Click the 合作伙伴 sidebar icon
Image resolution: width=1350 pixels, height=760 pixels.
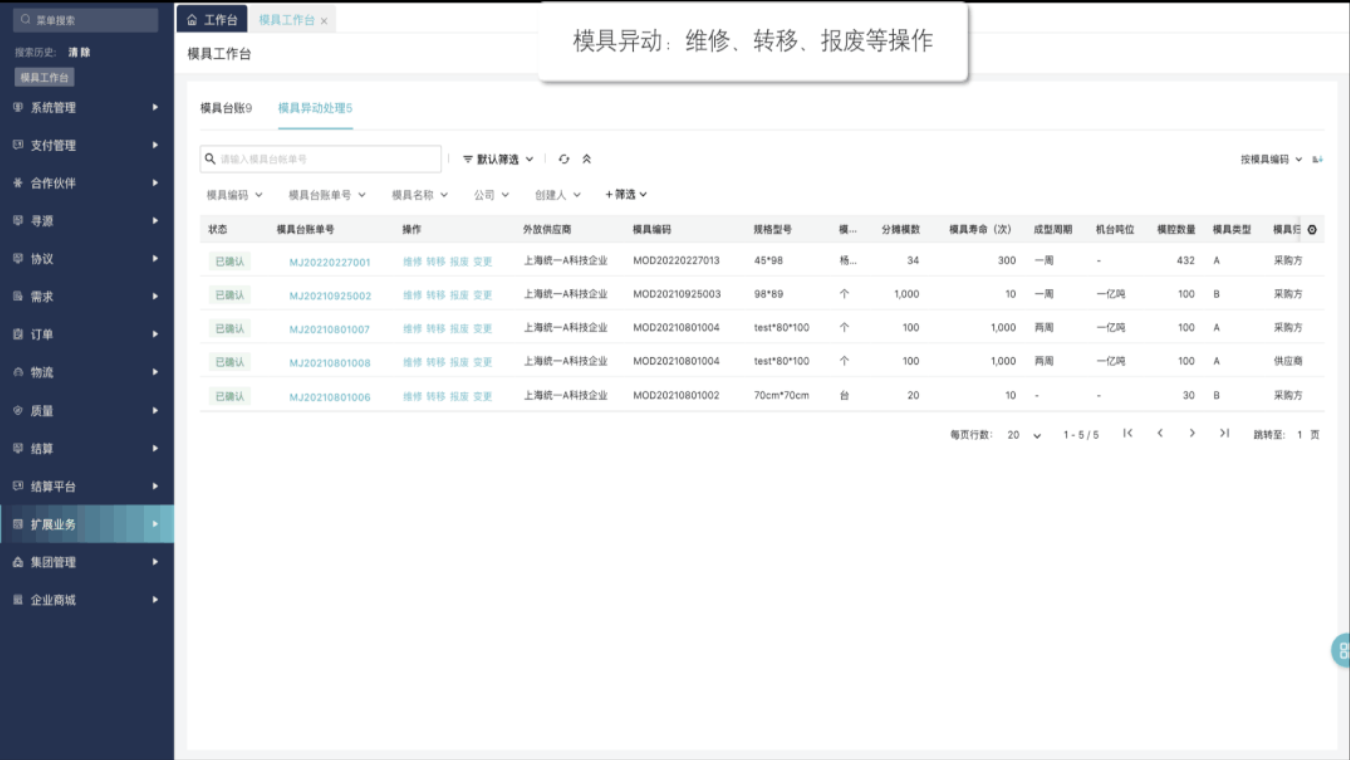[x=18, y=183]
